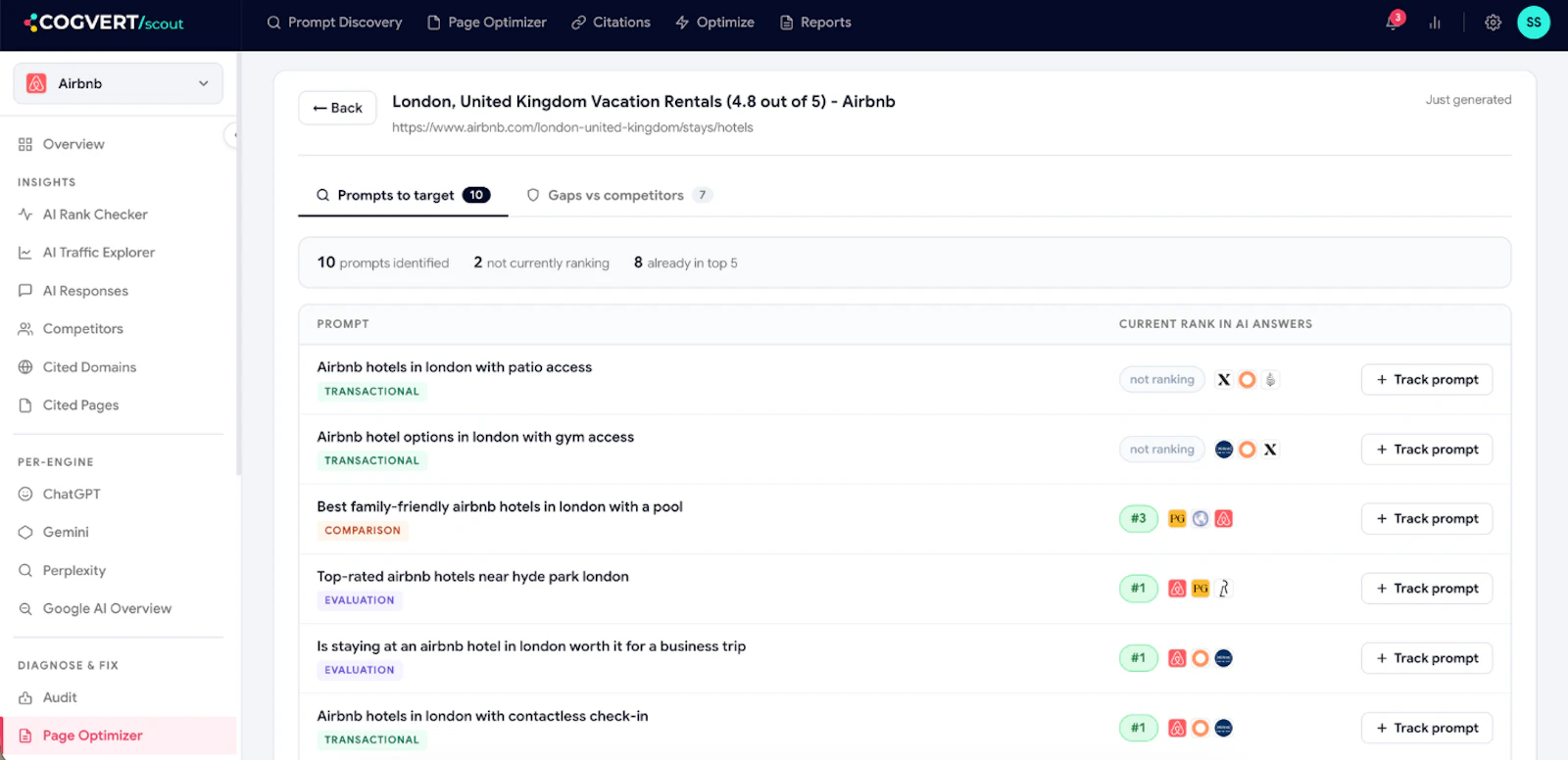Viewport: 1568px width, 760px height.
Task: Switch to Prompts to target tab
Action: (x=403, y=195)
